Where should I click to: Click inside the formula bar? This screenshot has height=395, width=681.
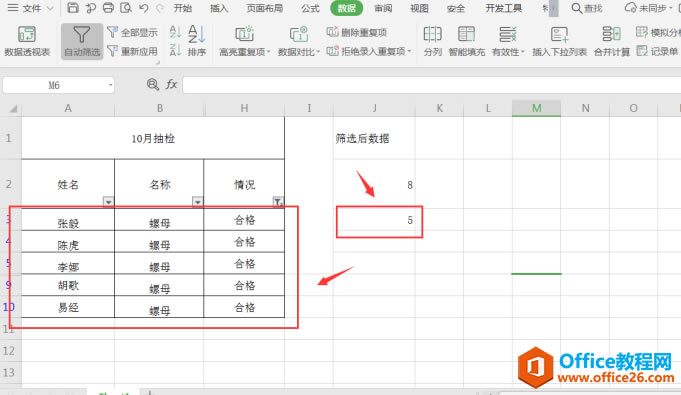coord(432,85)
